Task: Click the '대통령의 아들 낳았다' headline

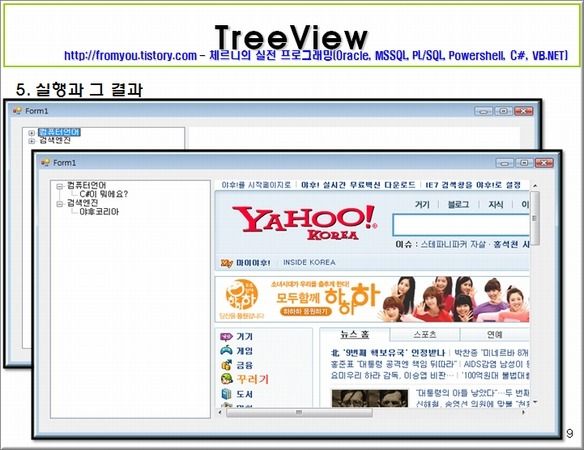Action: click(x=456, y=393)
